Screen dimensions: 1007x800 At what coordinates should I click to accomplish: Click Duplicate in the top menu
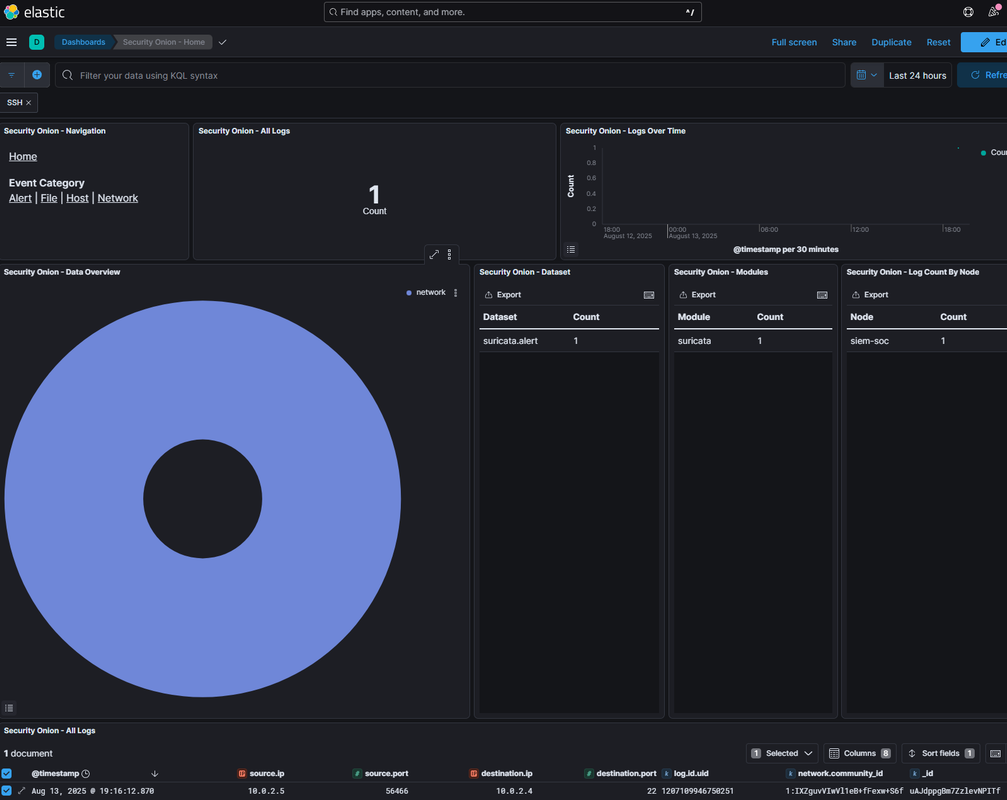click(891, 42)
